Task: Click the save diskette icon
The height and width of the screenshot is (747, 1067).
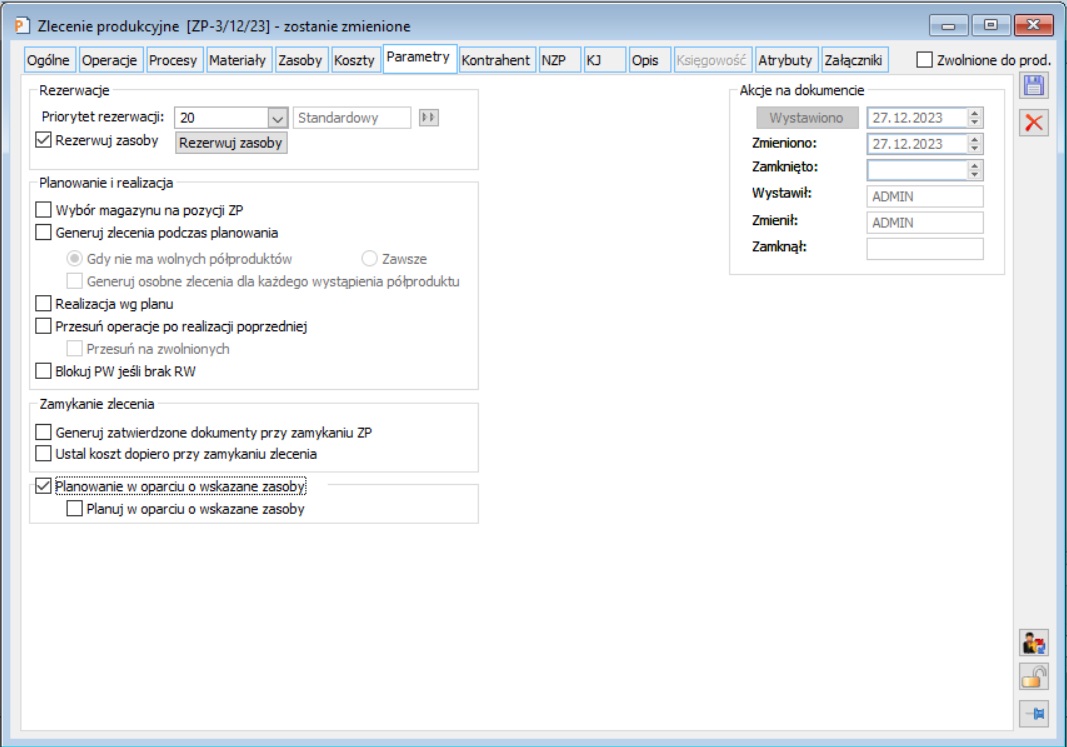Action: coord(1033,86)
